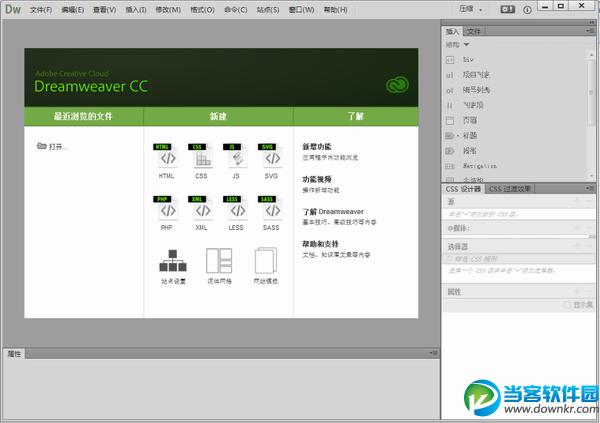Insert a paragraph (段落) element

tap(461, 151)
